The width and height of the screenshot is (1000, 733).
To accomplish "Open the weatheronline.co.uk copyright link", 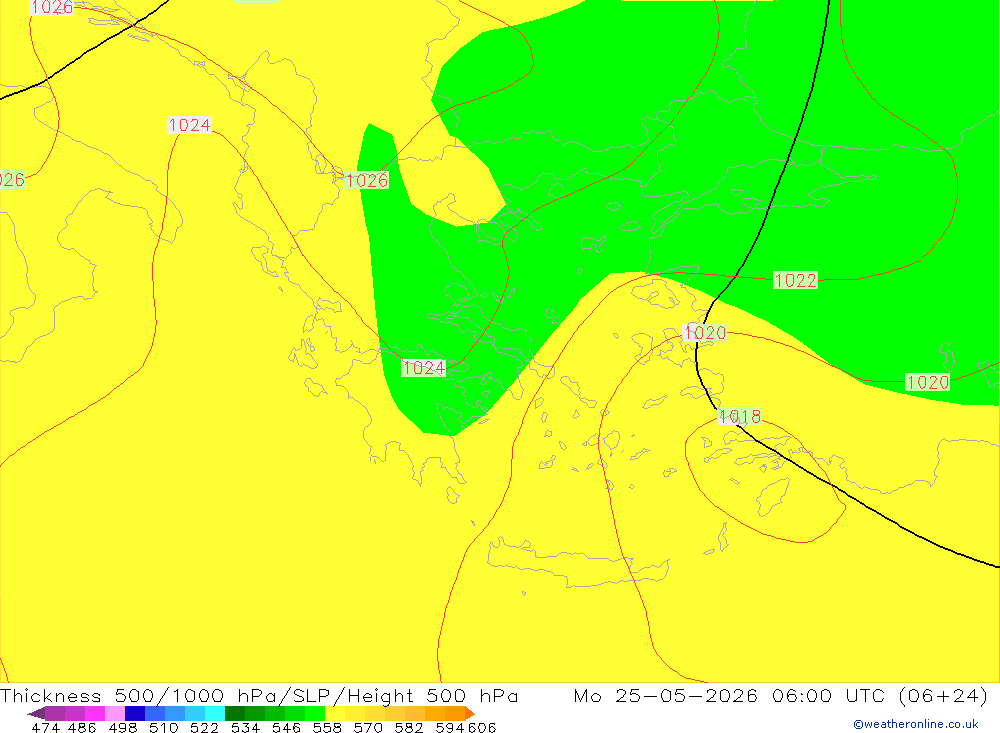I will click(915, 724).
